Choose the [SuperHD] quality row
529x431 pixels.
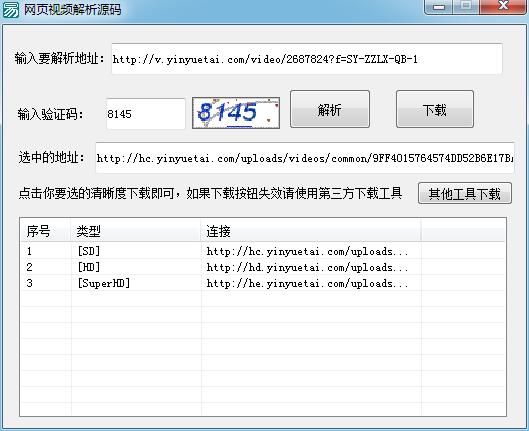(x=263, y=283)
